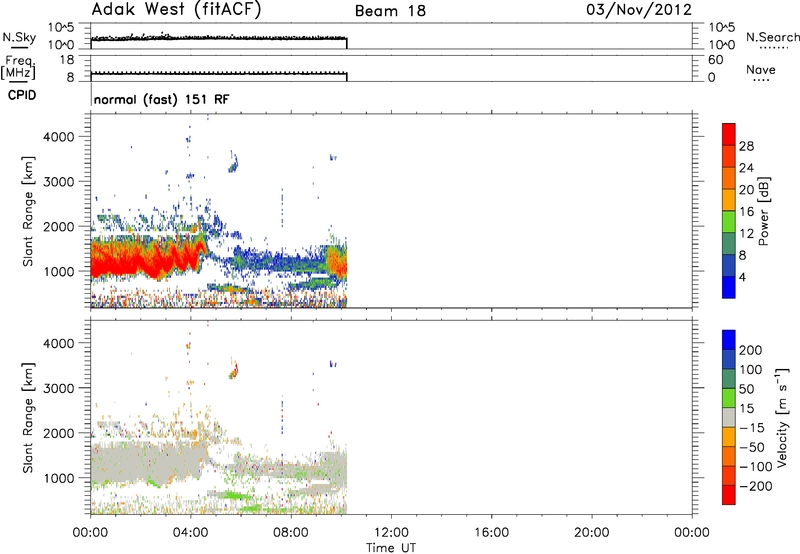
Task: Click the 'N.Sky' legend label
Action: [x=19, y=37]
